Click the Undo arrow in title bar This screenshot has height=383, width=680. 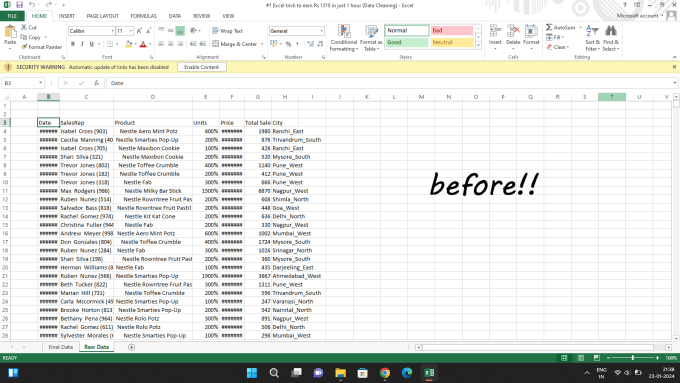32,5
